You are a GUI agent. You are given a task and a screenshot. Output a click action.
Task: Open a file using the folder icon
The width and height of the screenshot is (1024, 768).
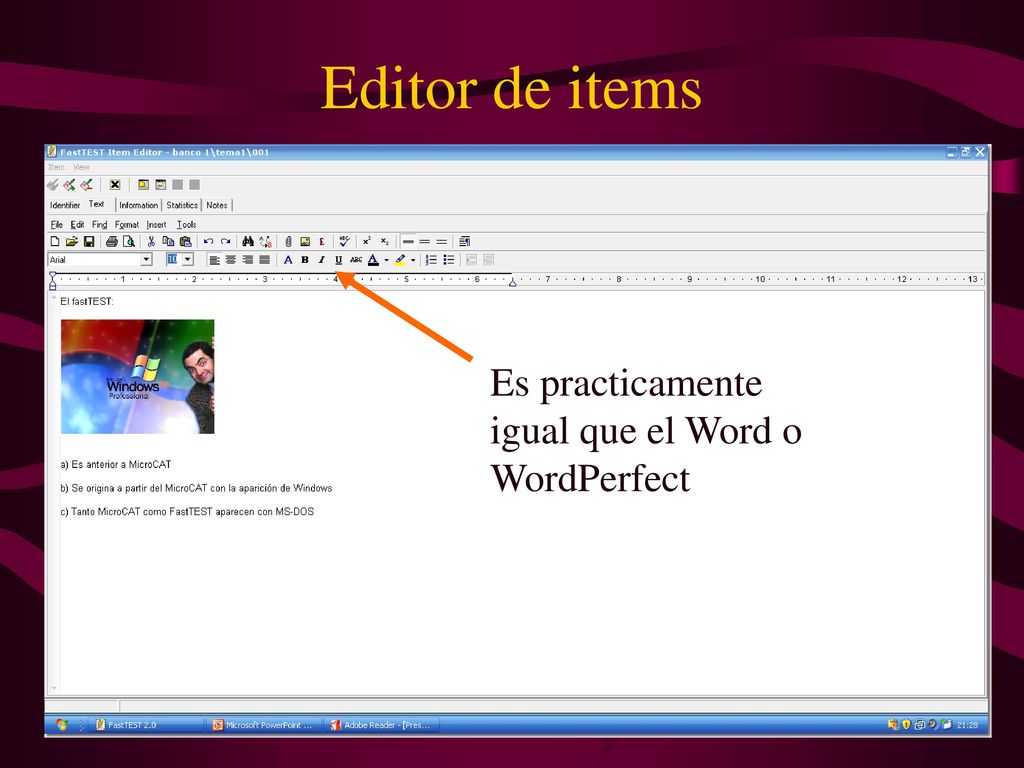click(71, 242)
